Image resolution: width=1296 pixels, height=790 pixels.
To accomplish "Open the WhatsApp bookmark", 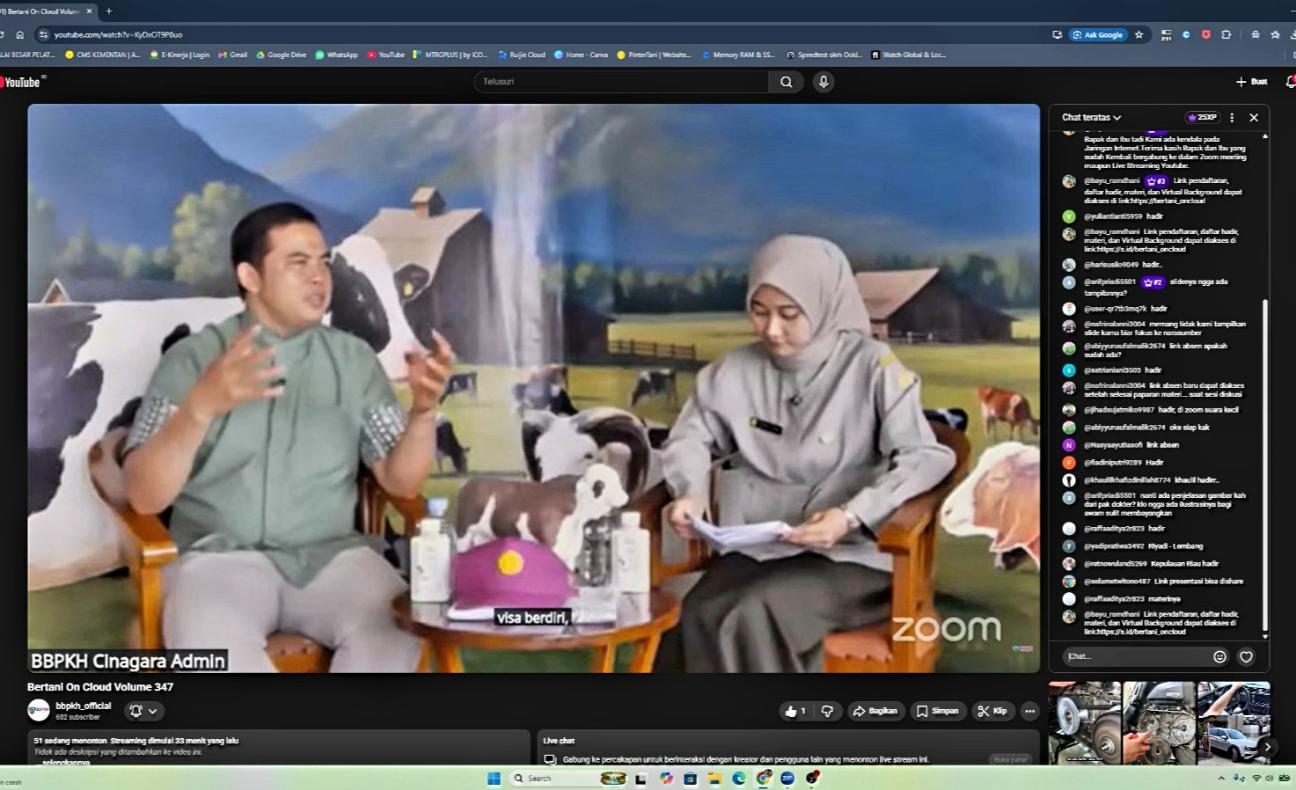I will tap(336, 55).
